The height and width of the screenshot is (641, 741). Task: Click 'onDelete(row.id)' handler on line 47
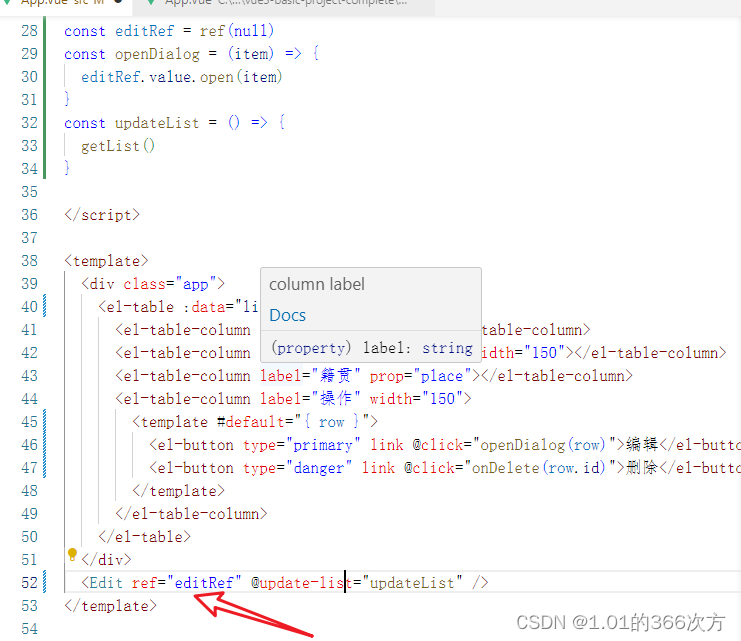[x=539, y=468]
